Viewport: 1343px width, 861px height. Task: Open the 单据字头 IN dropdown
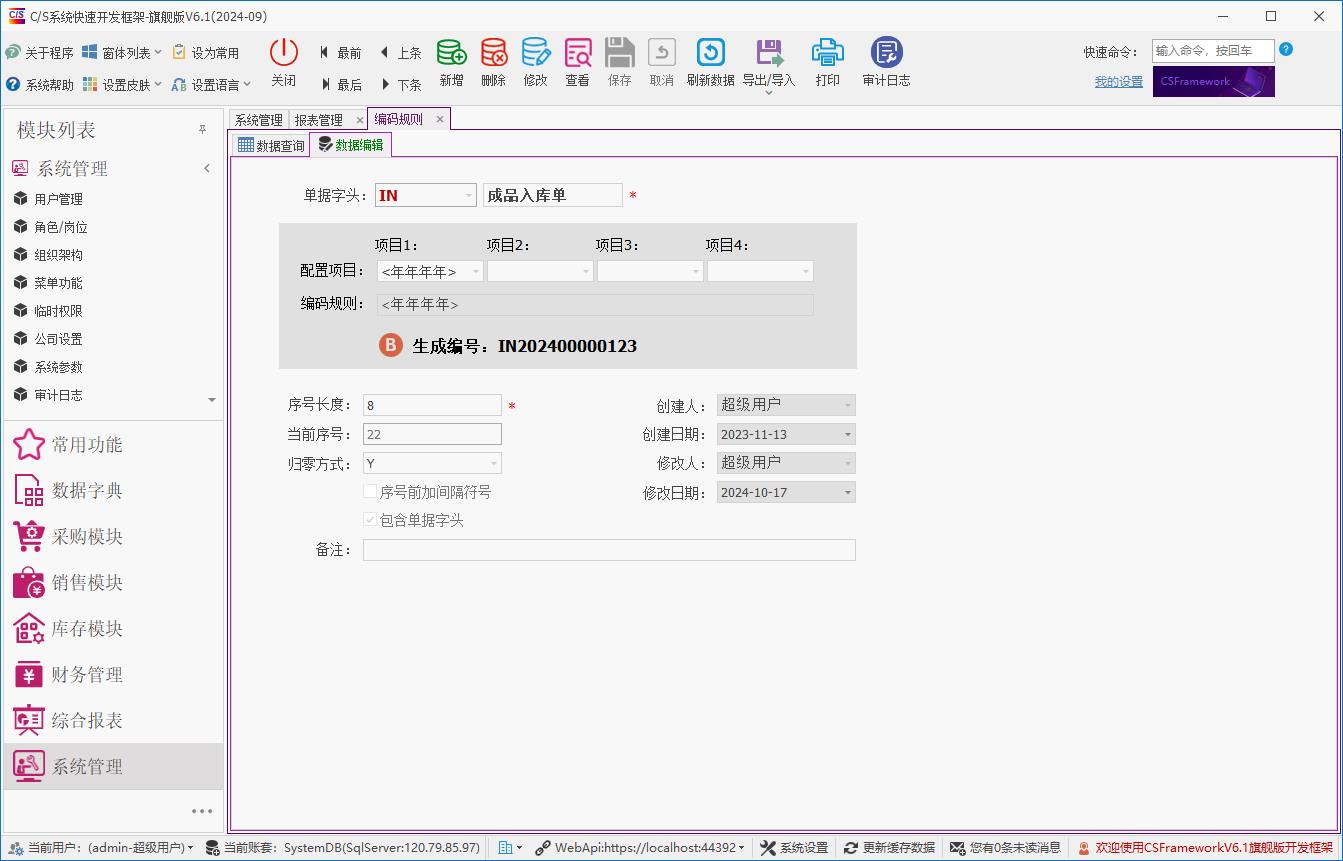click(x=467, y=195)
